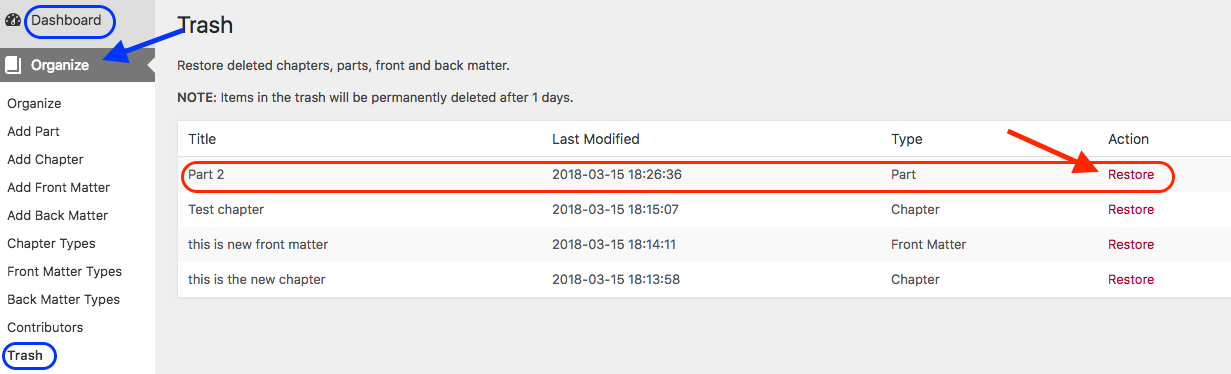
Task: Restore the Part 2 item
Action: tap(1131, 175)
